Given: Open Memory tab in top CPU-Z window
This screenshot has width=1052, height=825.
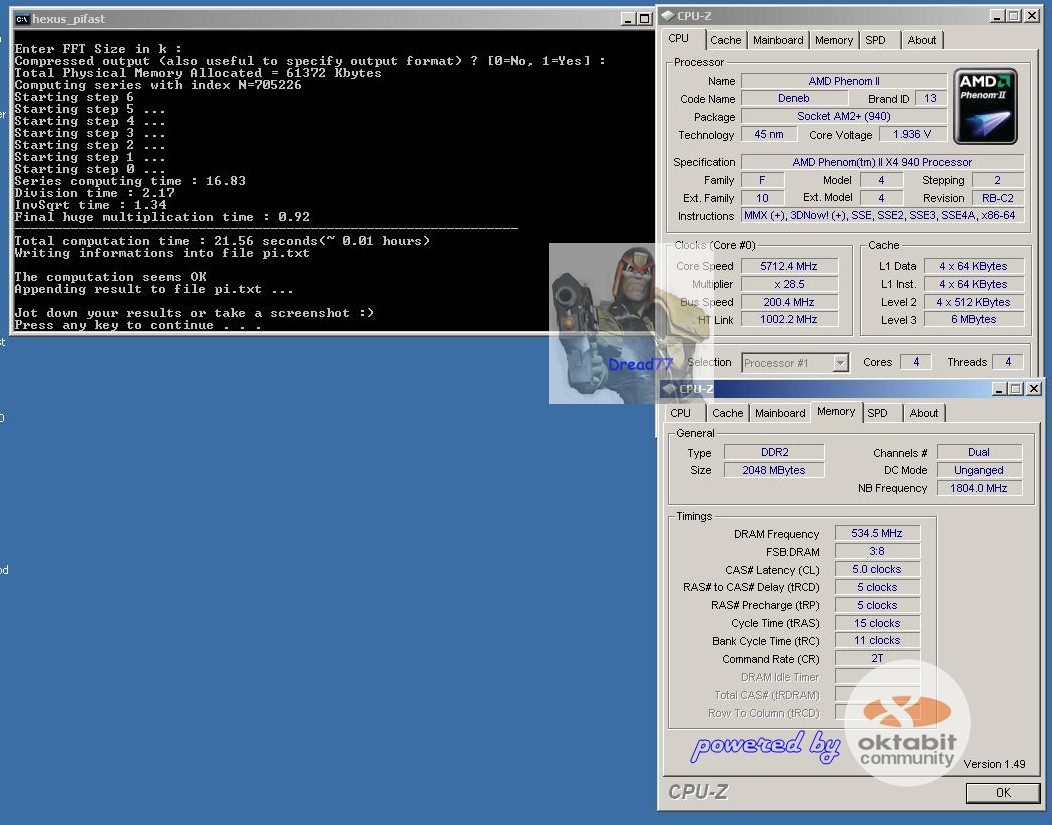Looking at the screenshot, I should tap(833, 40).
